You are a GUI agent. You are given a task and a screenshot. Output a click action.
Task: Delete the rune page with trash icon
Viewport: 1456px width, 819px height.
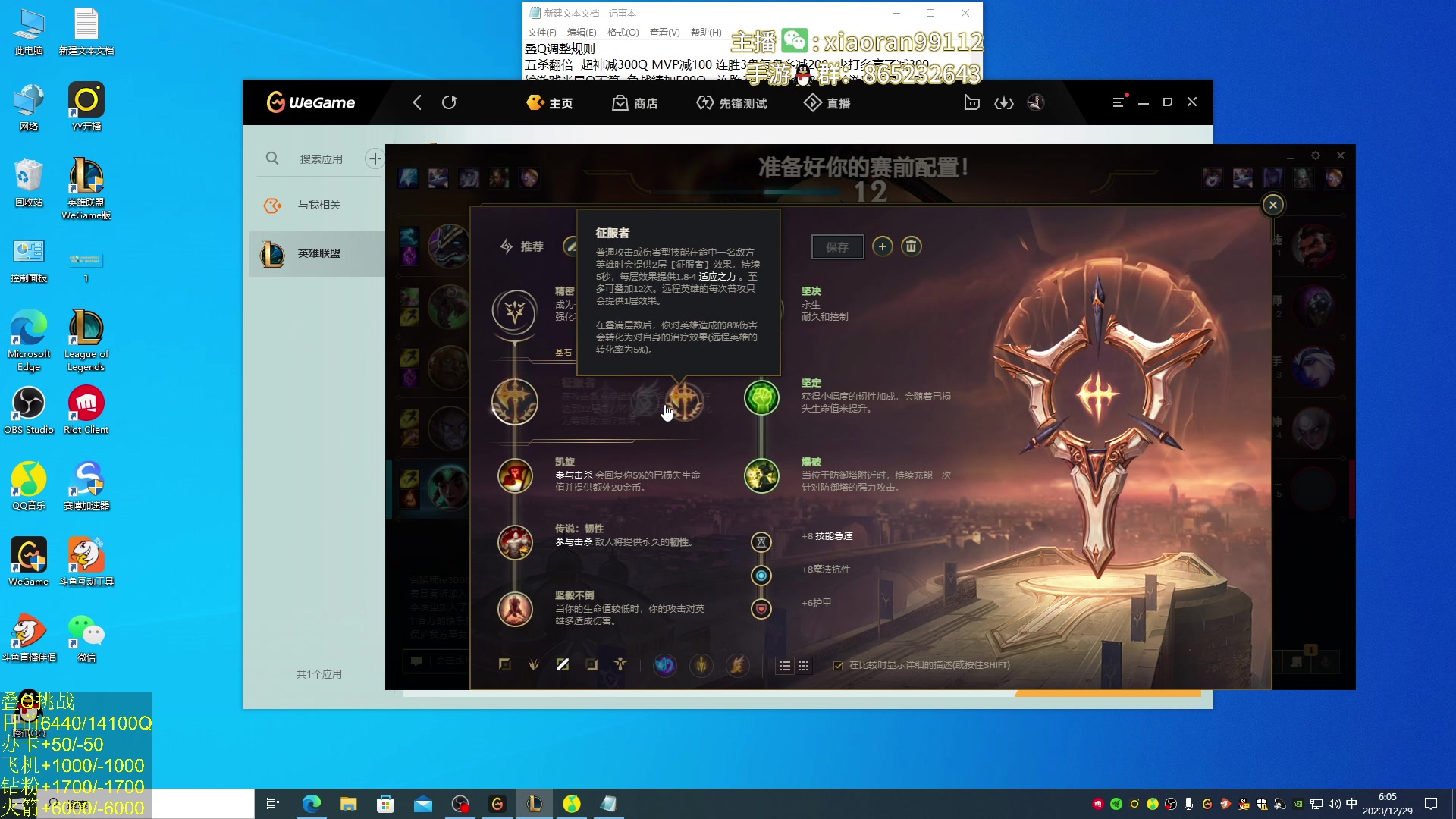tap(911, 246)
